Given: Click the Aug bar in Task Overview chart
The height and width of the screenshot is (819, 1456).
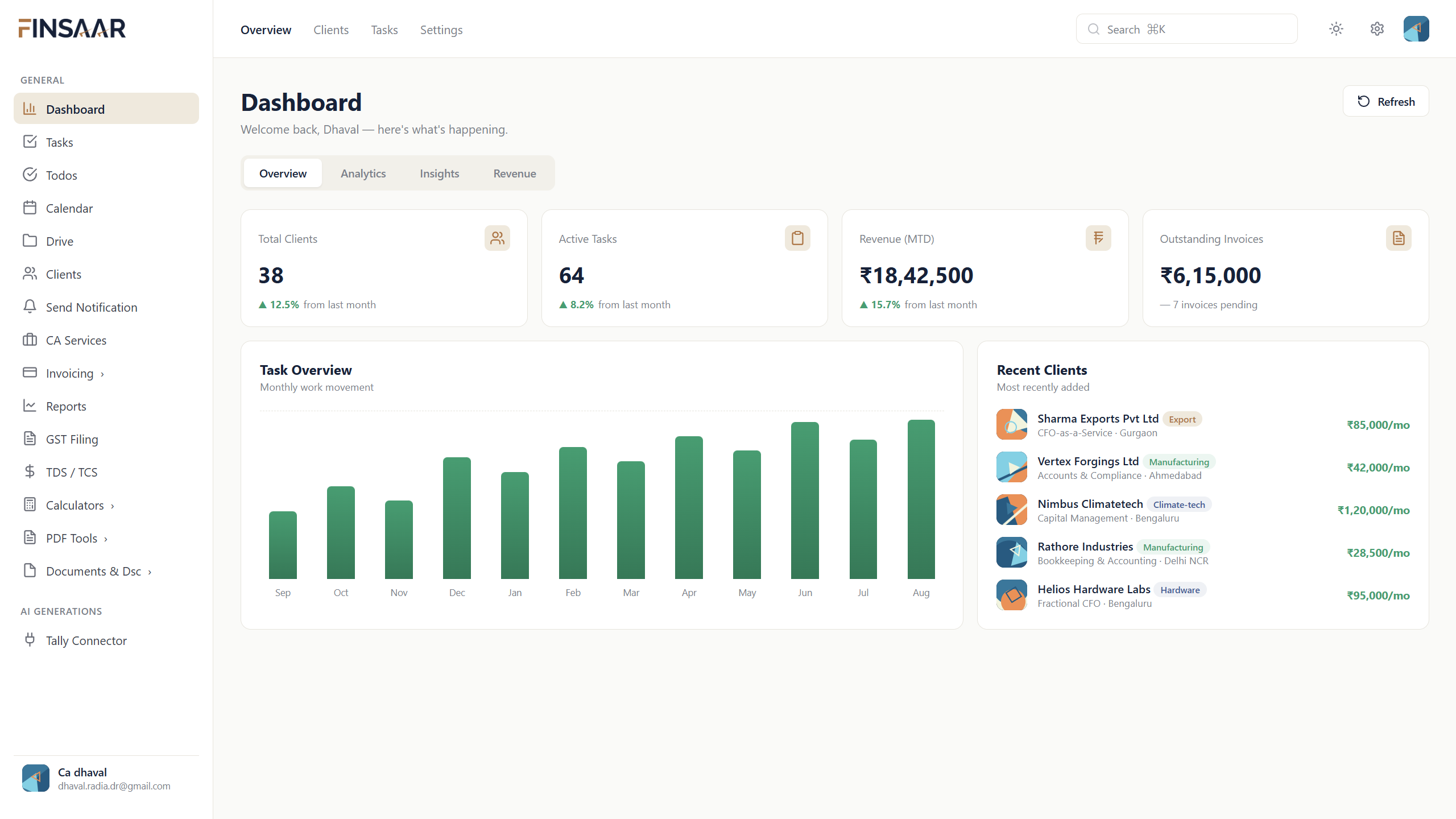Looking at the screenshot, I should click(921, 499).
